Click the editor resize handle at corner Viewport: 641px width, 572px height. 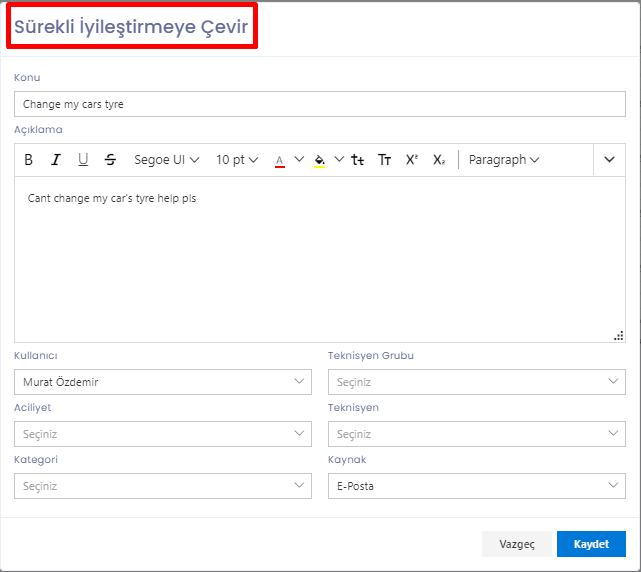click(x=619, y=336)
